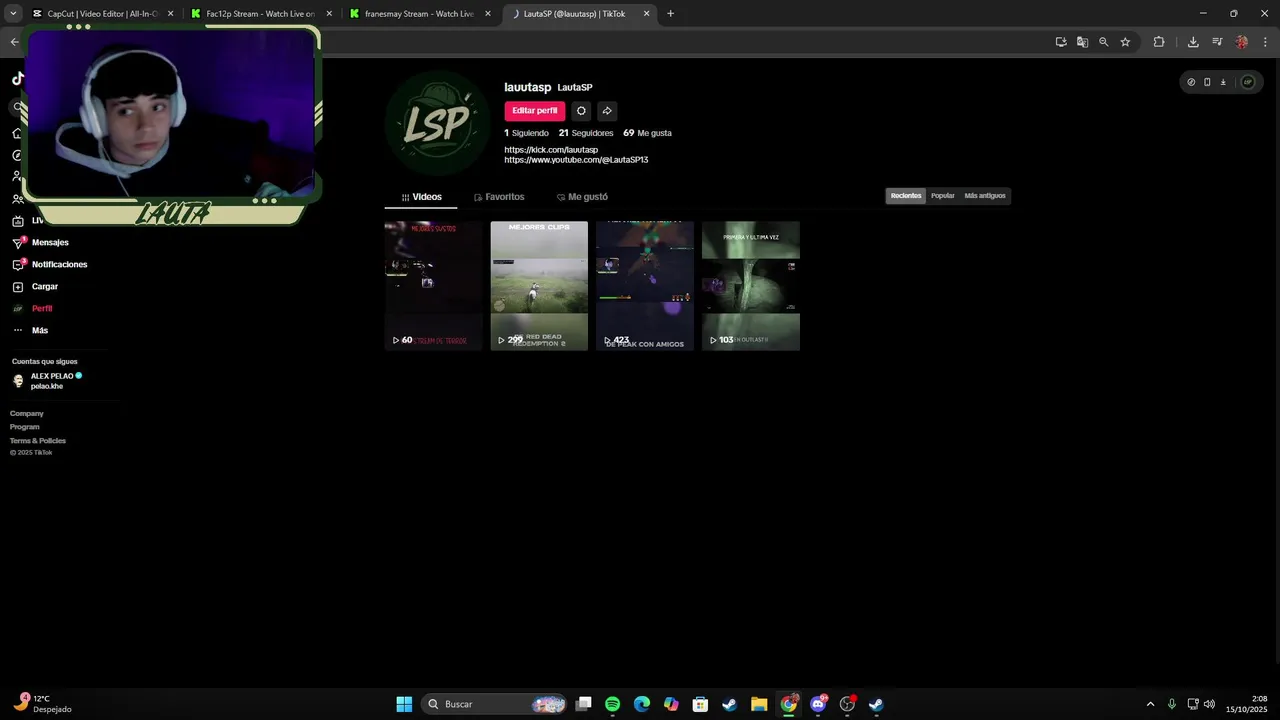Viewport: 1280px width, 720px height.
Task: Expand the Program footer section
Action: pos(25,427)
